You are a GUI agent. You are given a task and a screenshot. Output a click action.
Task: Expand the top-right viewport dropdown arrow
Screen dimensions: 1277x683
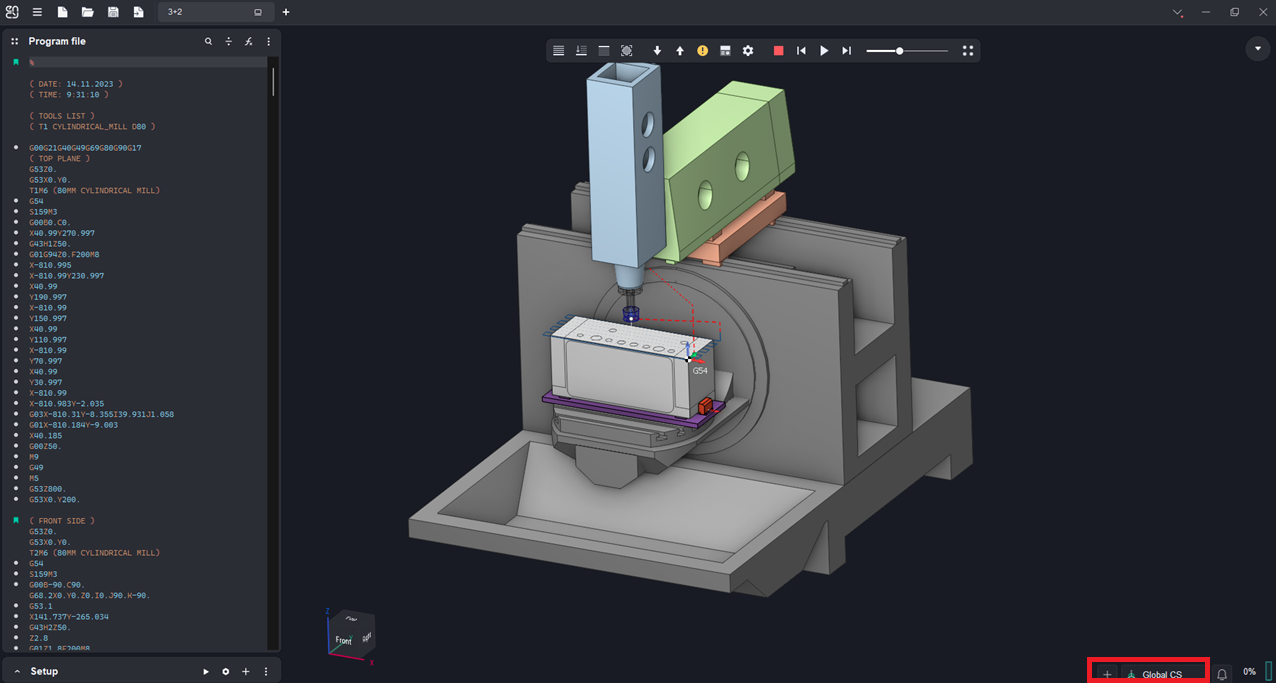click(1257, 49)
